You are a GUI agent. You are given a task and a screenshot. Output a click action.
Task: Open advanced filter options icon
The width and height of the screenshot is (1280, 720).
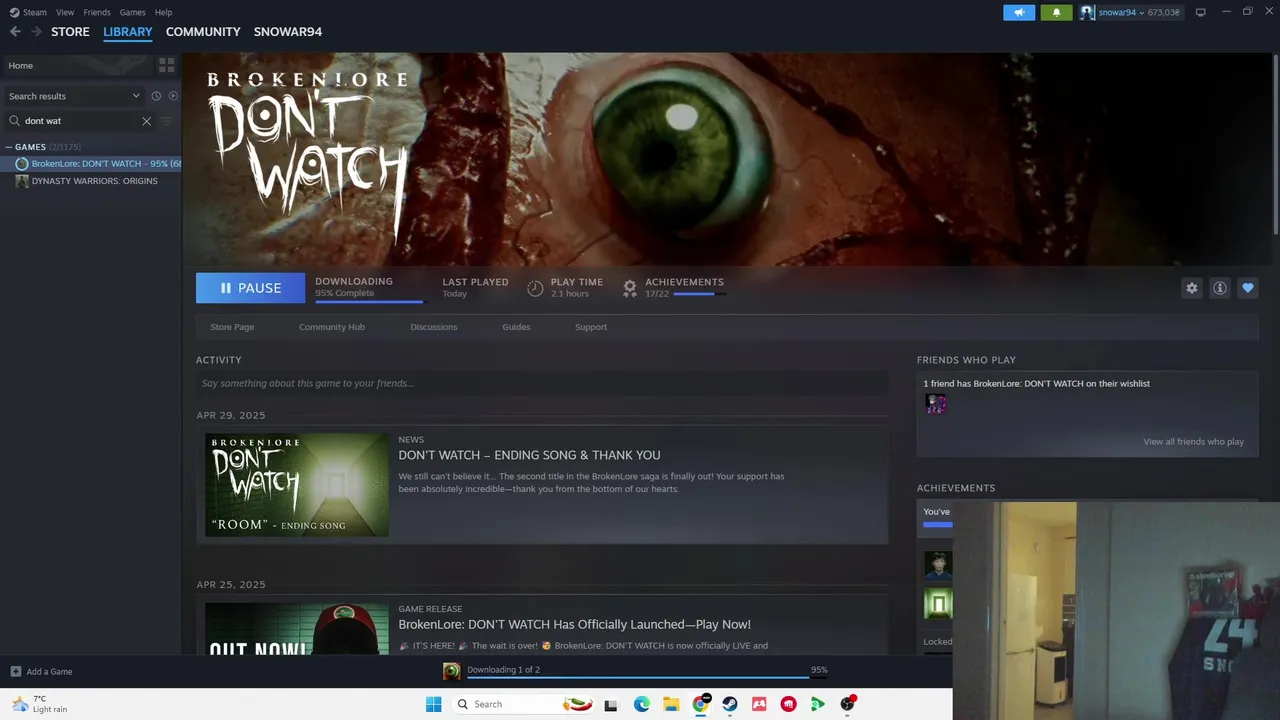[167, 121]
